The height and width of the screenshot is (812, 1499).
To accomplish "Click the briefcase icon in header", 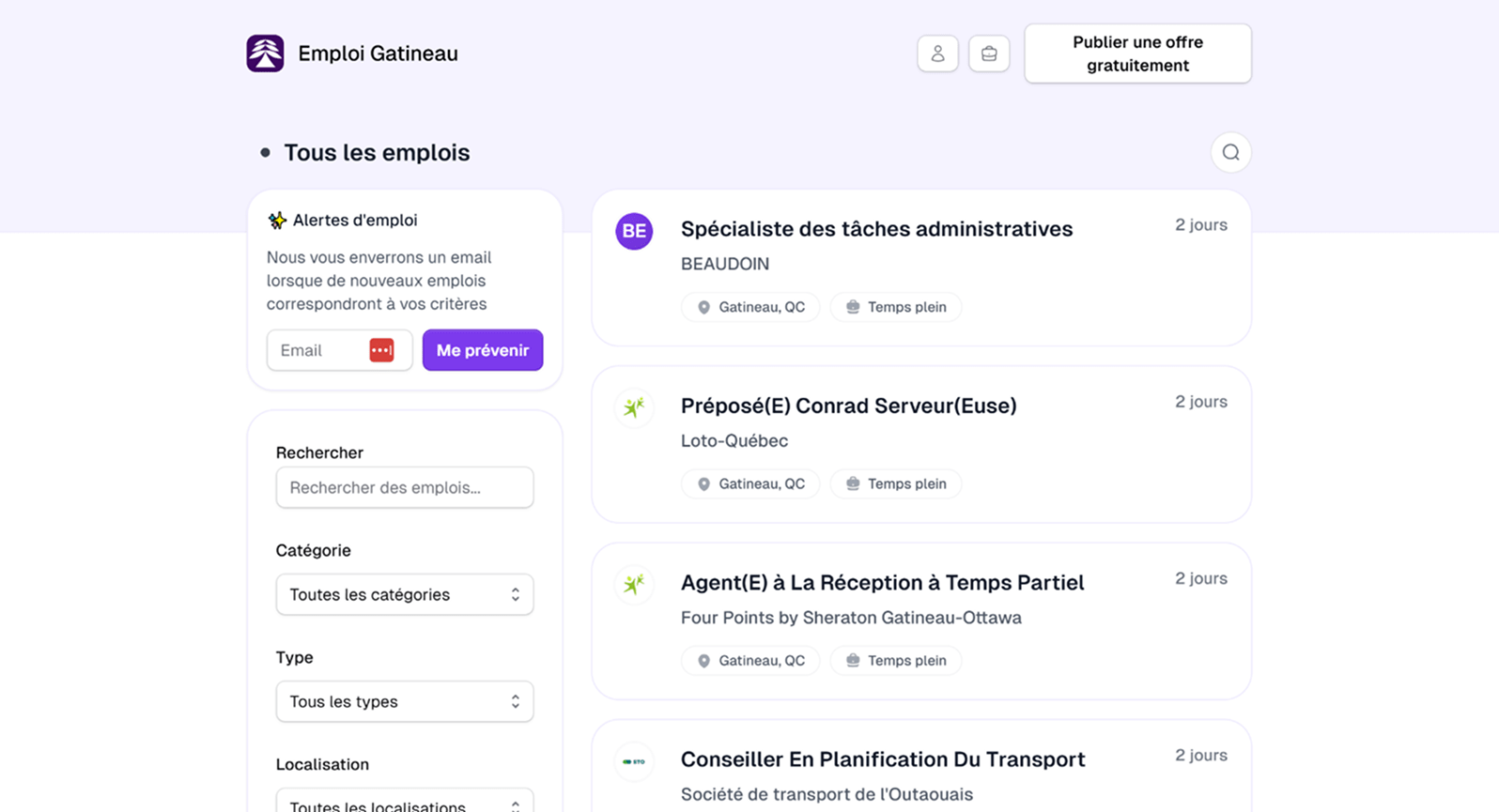I will (989, 54).
